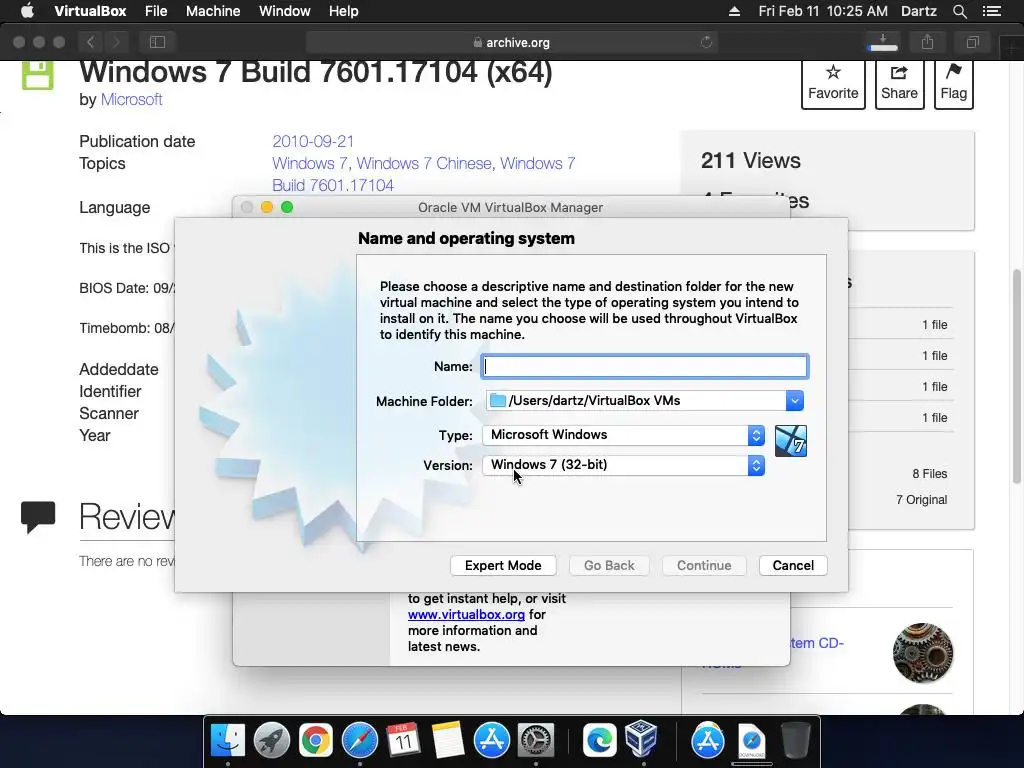
Task: Click Safari share toolbar icon
Action: tap(927, 42)
